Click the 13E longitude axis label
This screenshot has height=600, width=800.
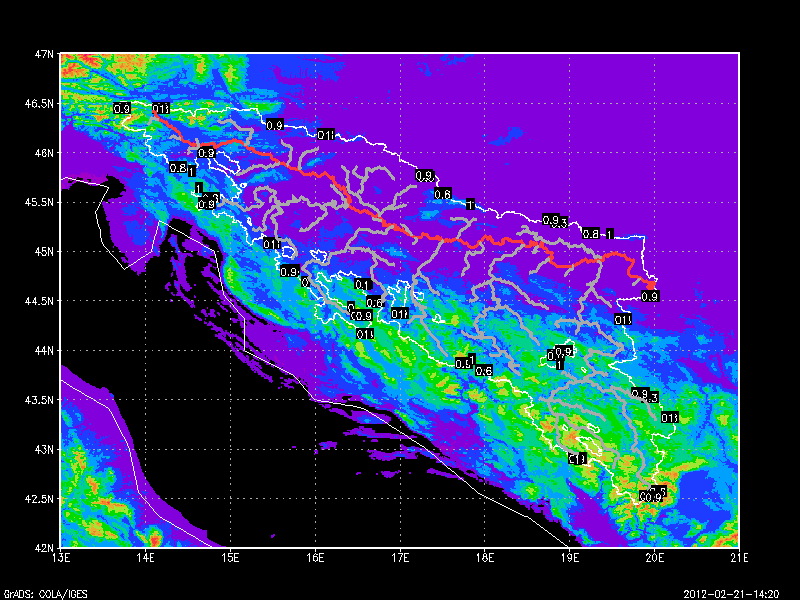coord(61,558)
